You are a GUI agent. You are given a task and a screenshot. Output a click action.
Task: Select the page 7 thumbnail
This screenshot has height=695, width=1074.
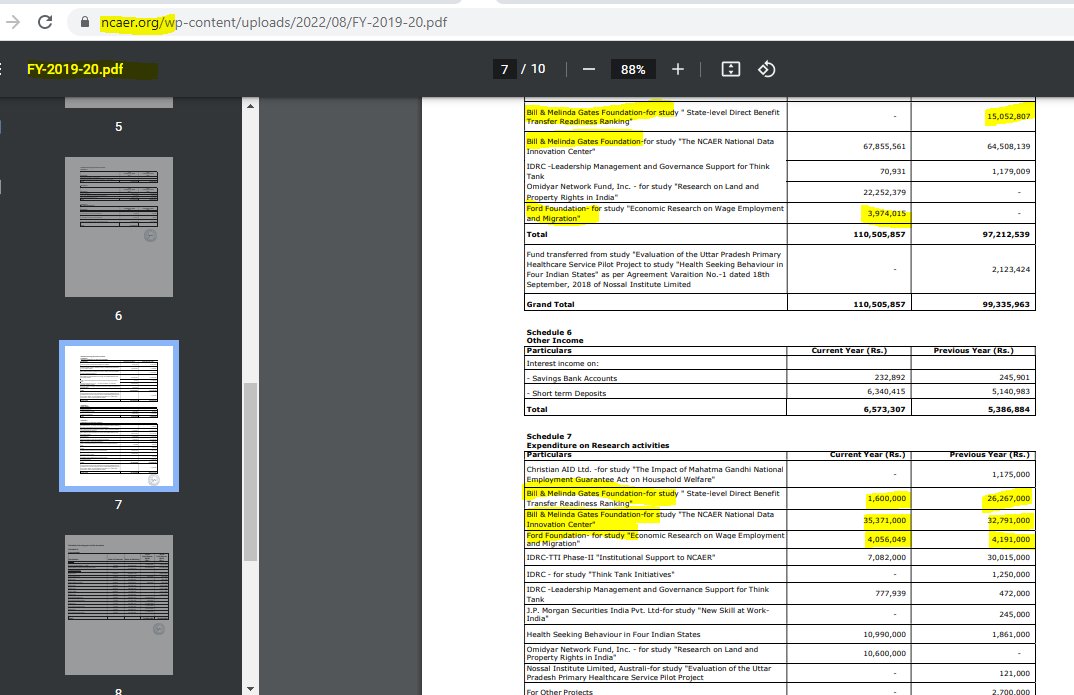coord(119,416)
